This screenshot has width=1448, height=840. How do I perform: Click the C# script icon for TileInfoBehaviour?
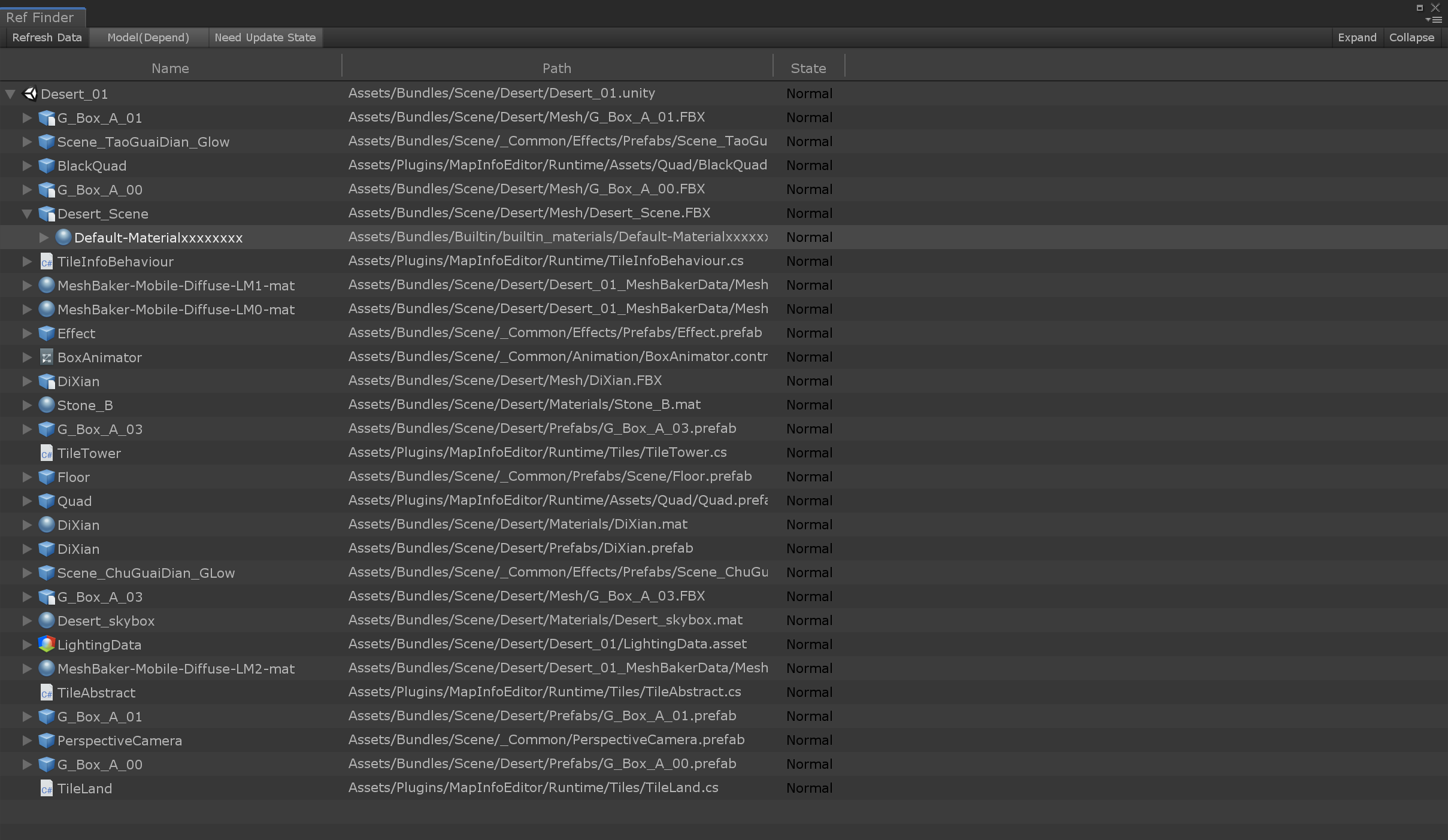click(47, 261)
